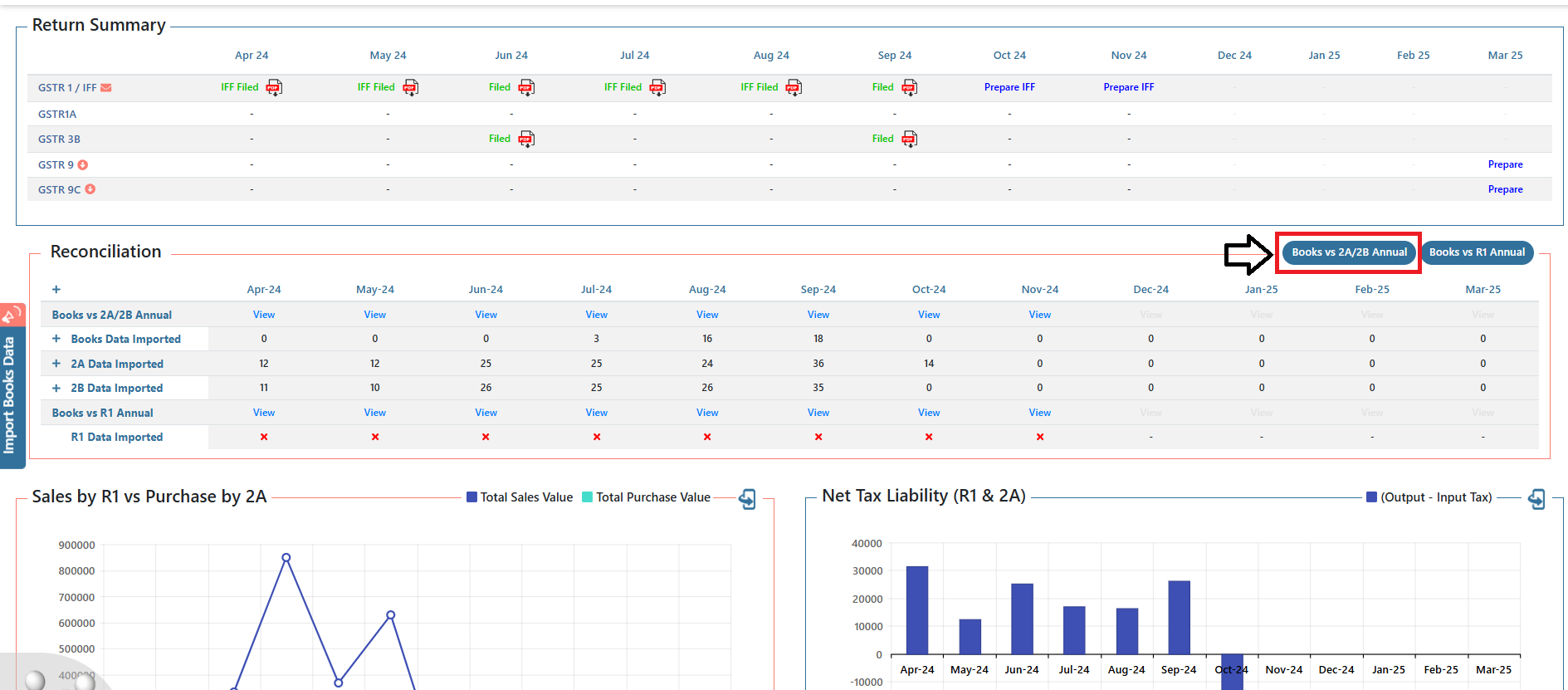Screen dimensions: 1568x690
Task: Open the Import Books Data side panel
Action: [x=11, y=386]
